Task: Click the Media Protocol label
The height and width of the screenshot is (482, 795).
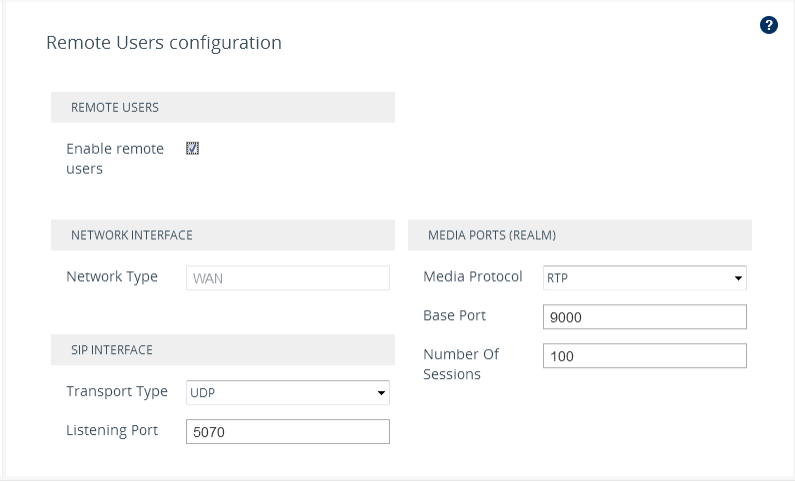Action: point(473,277)
